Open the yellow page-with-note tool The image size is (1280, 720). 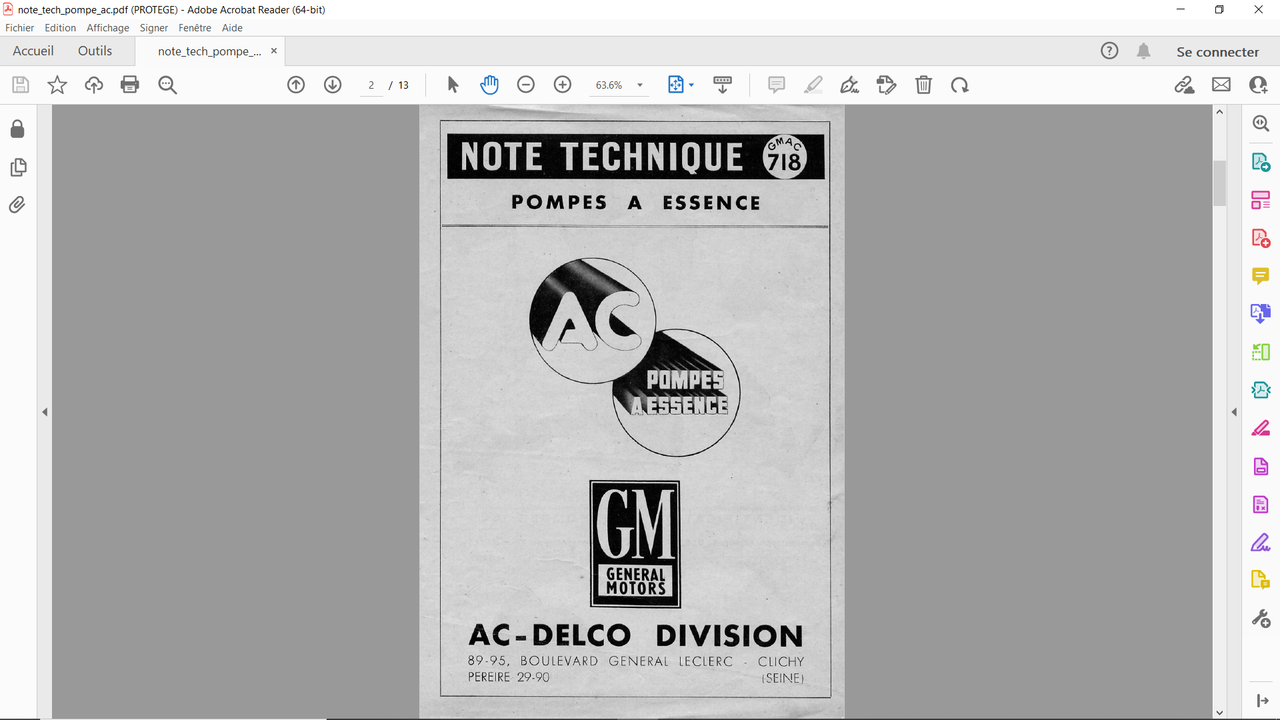(x=1260, y=580)
